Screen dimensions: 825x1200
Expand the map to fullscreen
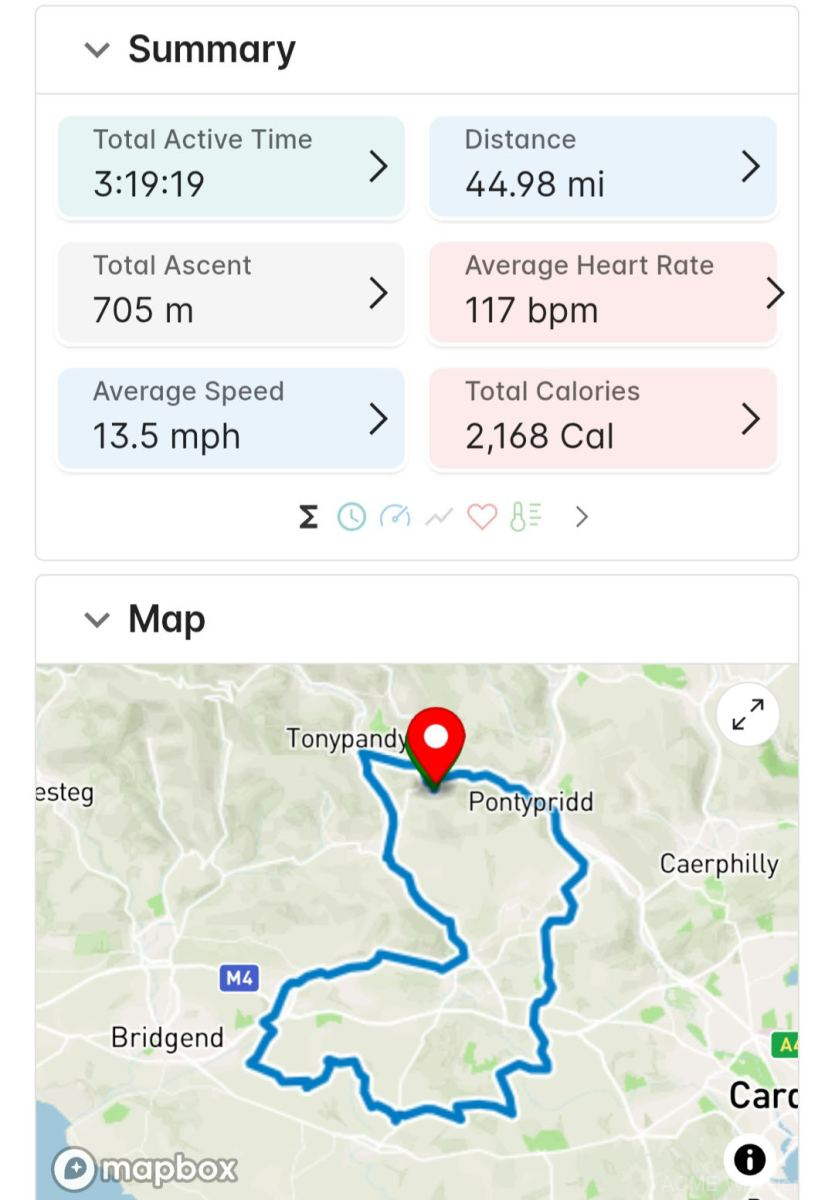tap(747, 714)
